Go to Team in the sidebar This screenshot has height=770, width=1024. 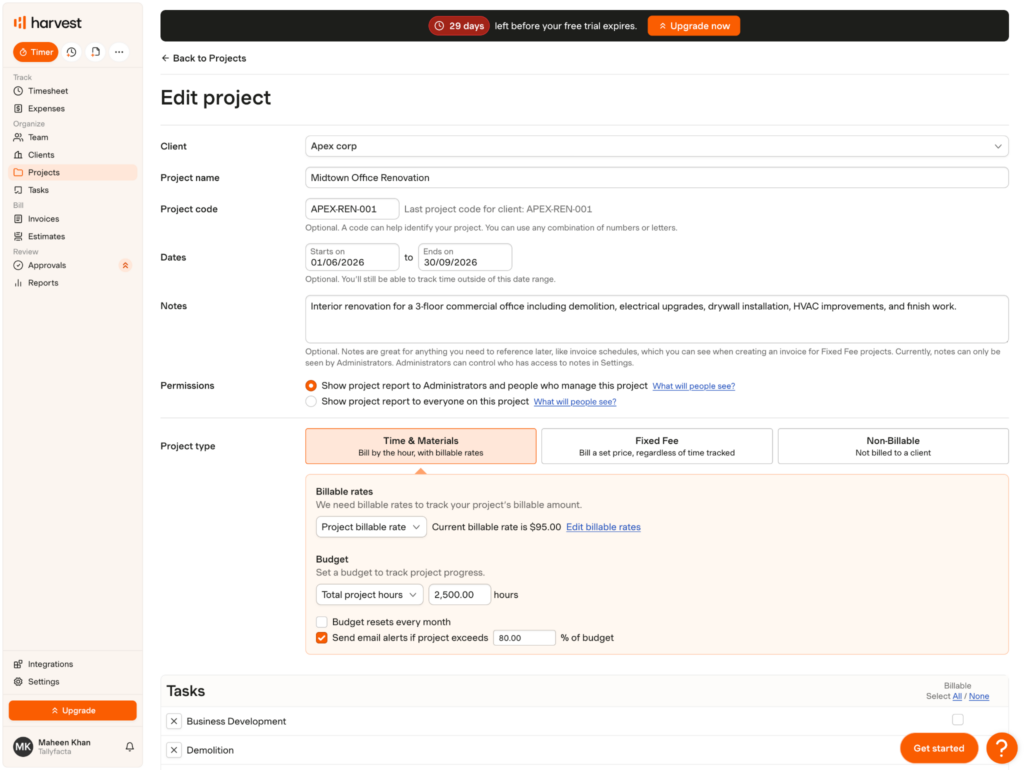coord(73,137)
